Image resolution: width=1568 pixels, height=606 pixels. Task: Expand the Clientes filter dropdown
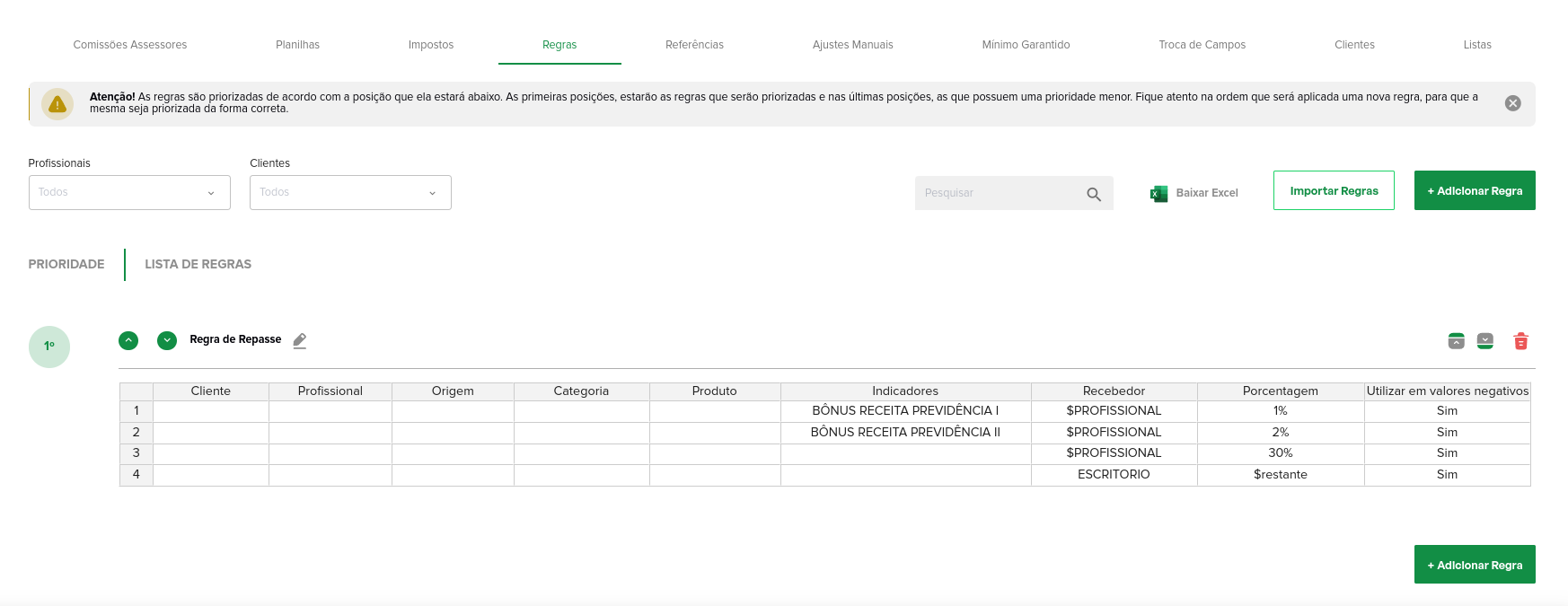tap(350, 193)
